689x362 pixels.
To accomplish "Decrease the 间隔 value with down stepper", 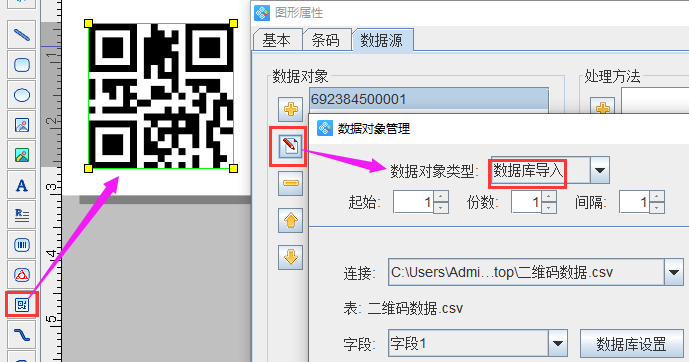I will click(657, 208).
